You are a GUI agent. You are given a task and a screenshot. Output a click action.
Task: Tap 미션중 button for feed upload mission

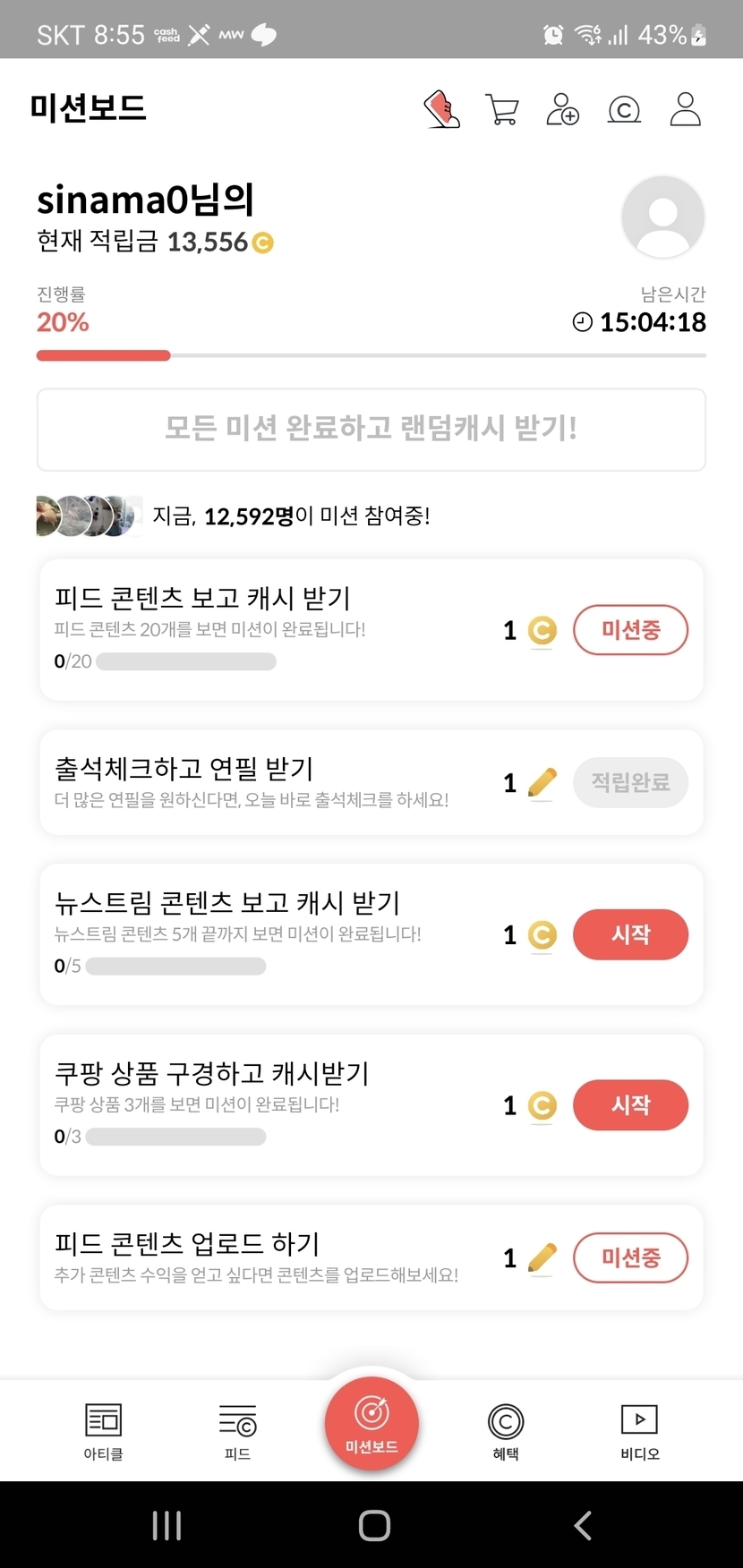pyautogui.click(x=630, y=1257)
